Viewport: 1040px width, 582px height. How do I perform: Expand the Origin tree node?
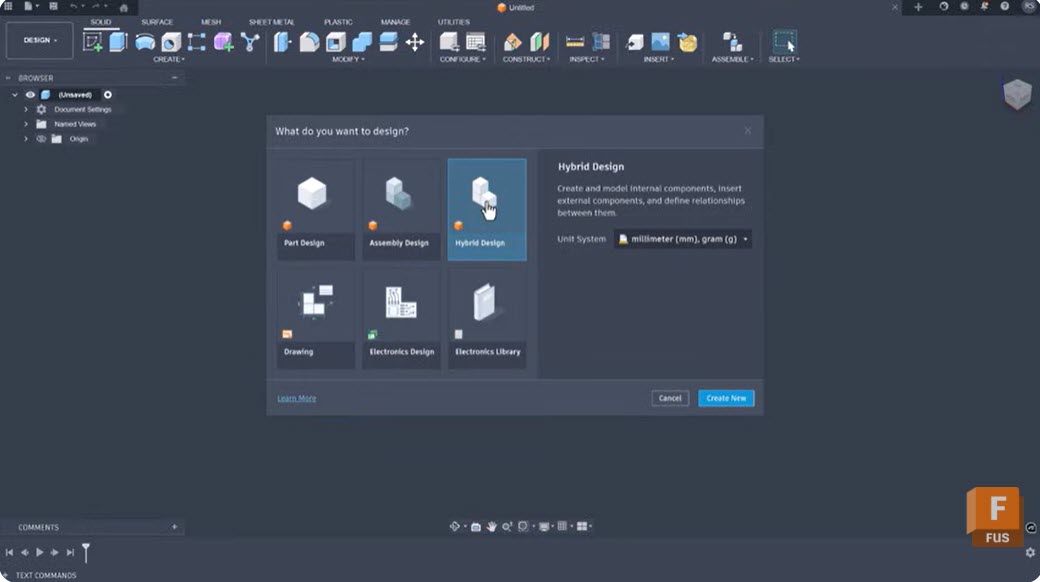click(26, 139)
